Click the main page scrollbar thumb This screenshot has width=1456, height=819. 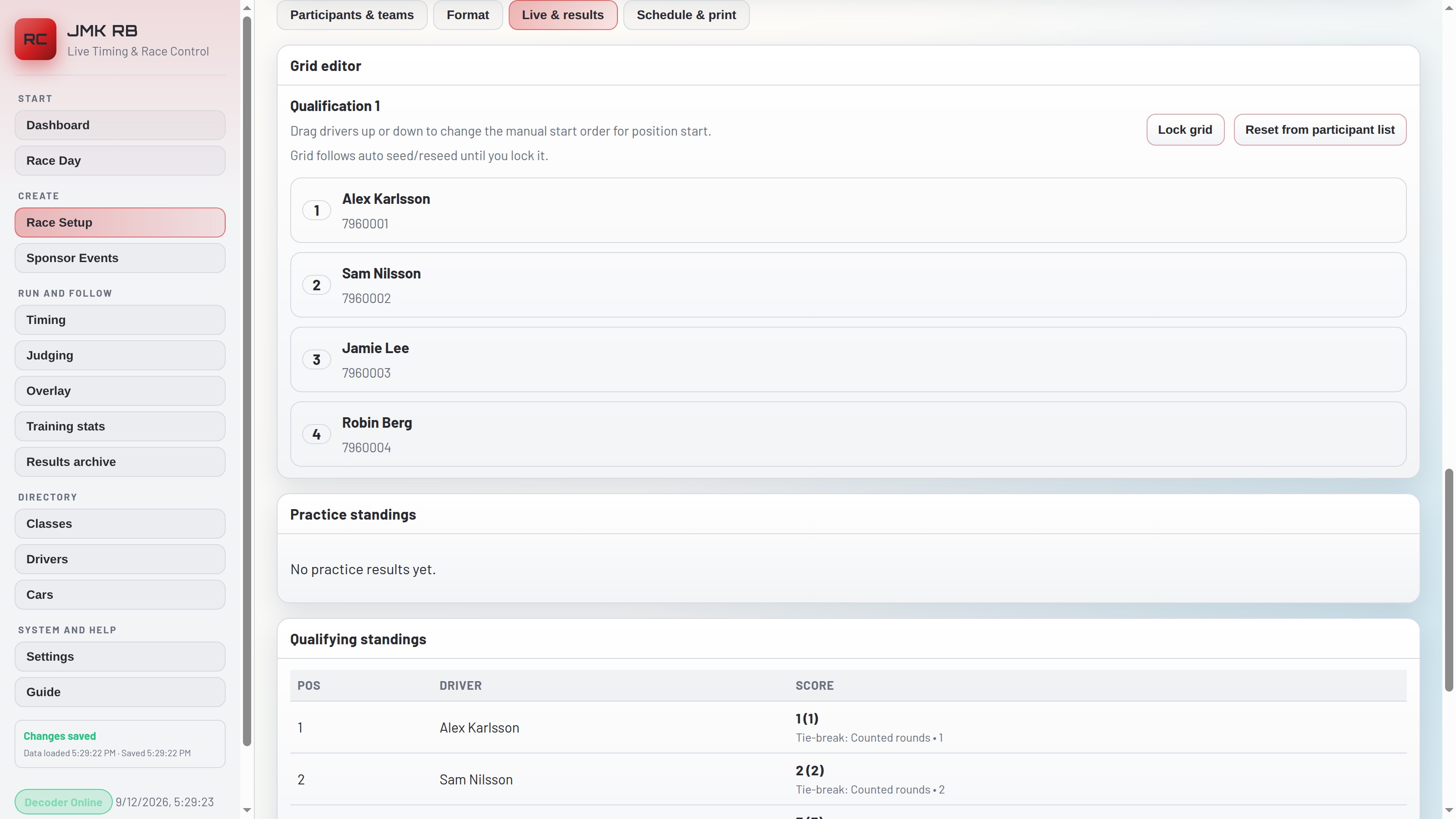(x=1449, y=580)
